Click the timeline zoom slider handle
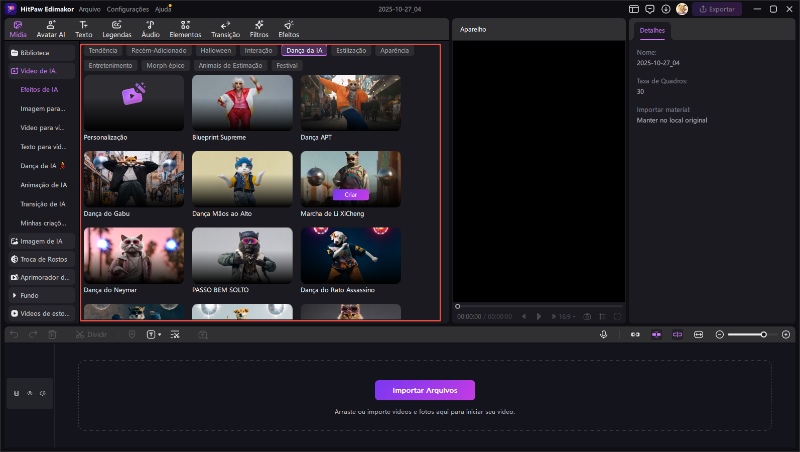The height and width of the screenshot is (452, 800). [764, 334]
